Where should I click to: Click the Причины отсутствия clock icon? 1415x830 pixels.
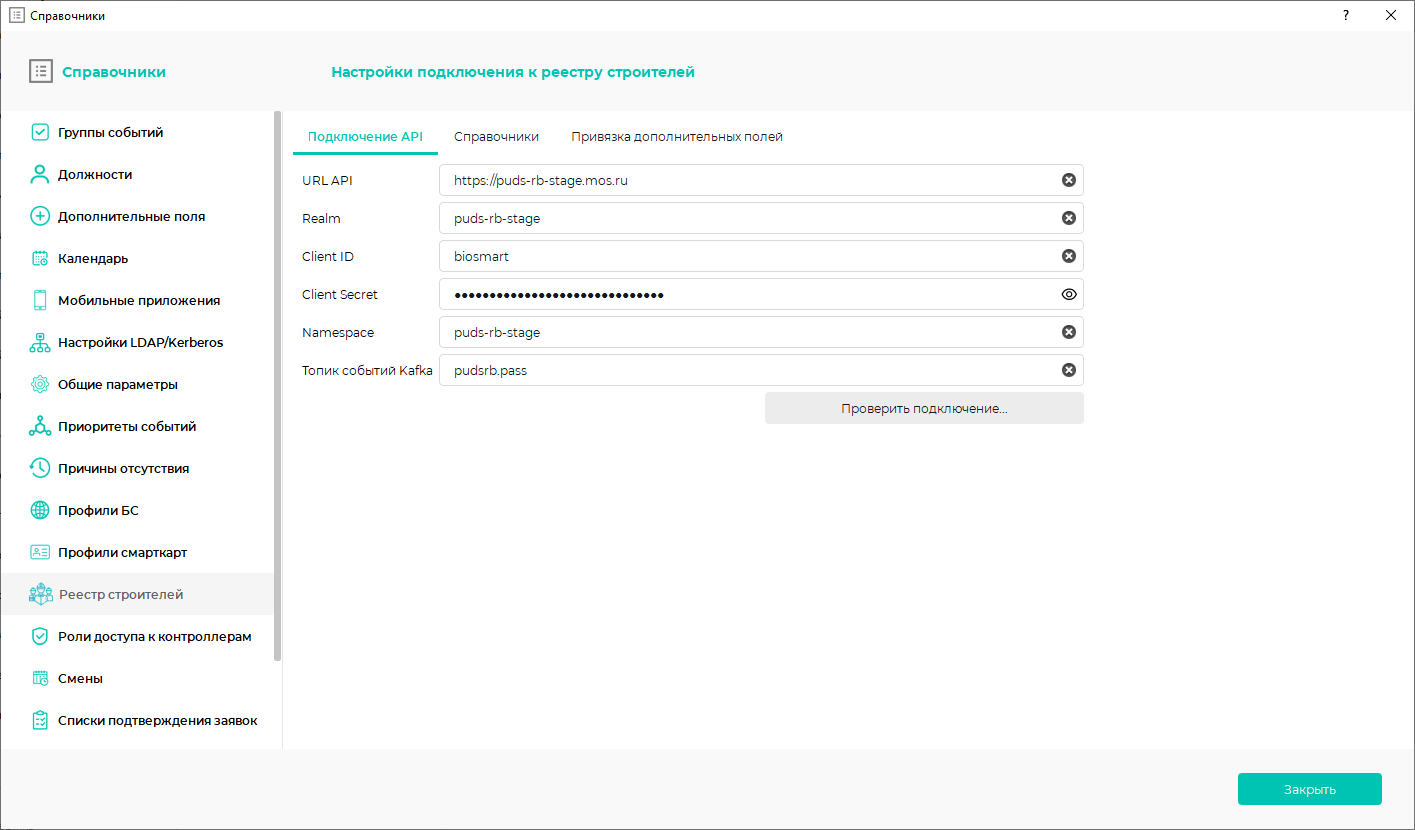point(40,468)
